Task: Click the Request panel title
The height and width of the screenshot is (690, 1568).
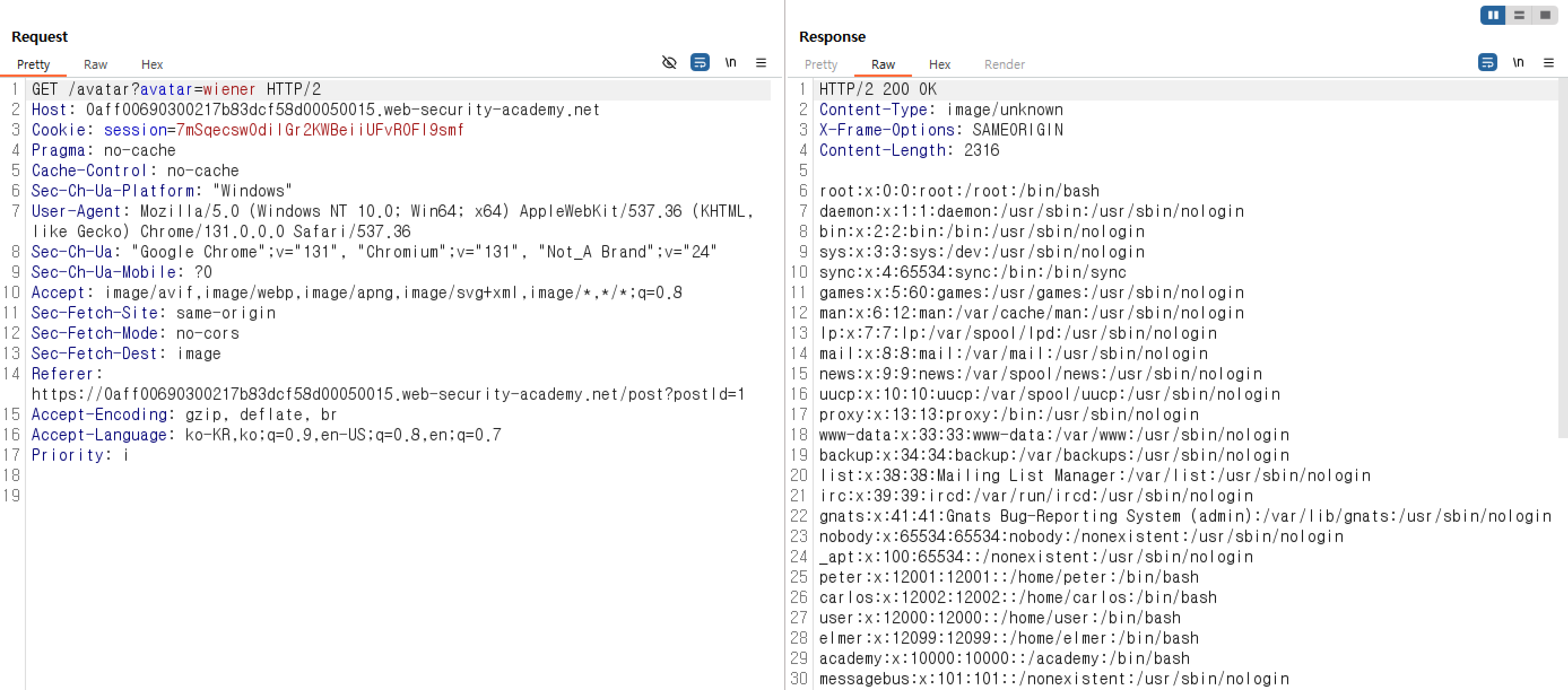Action: (40, 37)
